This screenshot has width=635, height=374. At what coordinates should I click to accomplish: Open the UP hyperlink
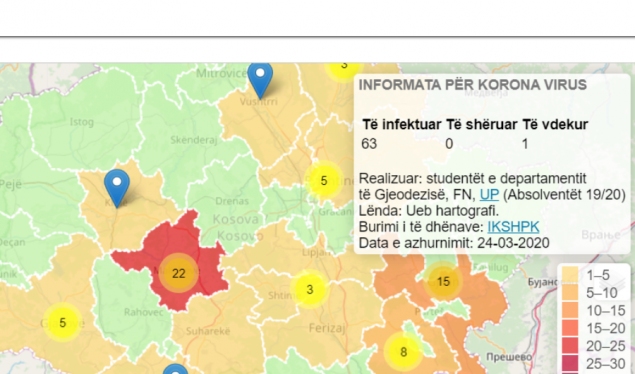pos(489,195)
